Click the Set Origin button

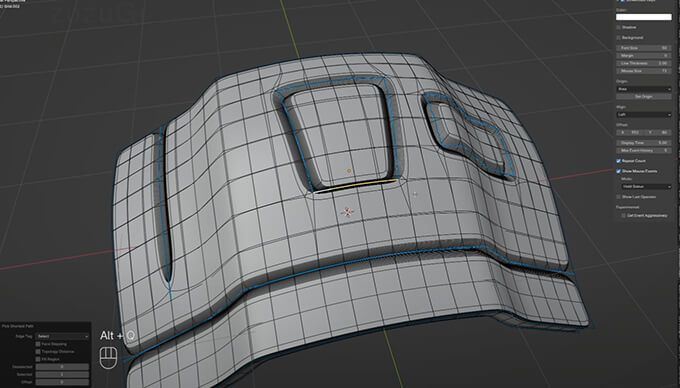coord(644,96)
